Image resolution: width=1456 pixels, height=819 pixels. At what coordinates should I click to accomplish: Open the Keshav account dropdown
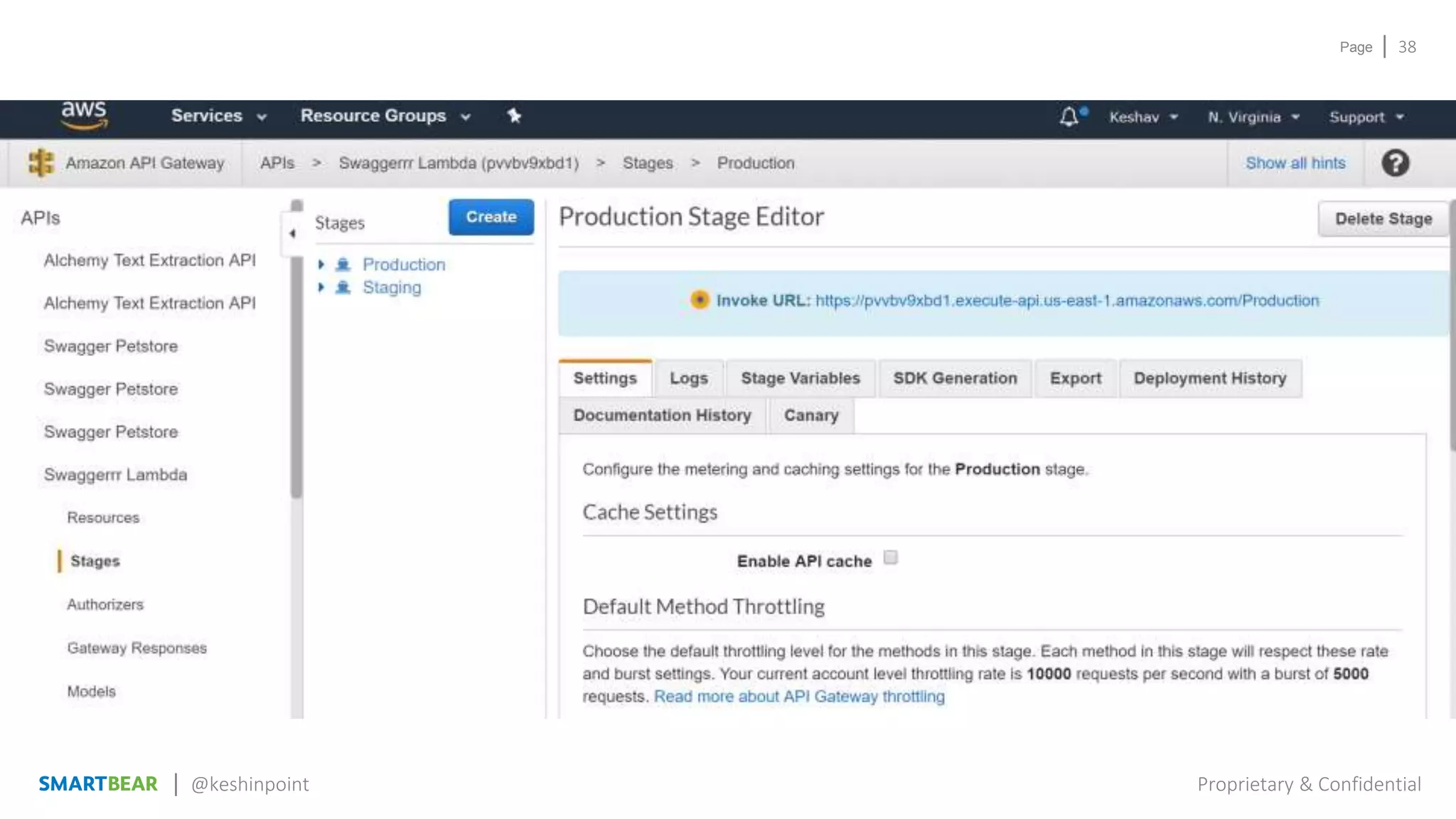pos(1143,117)
